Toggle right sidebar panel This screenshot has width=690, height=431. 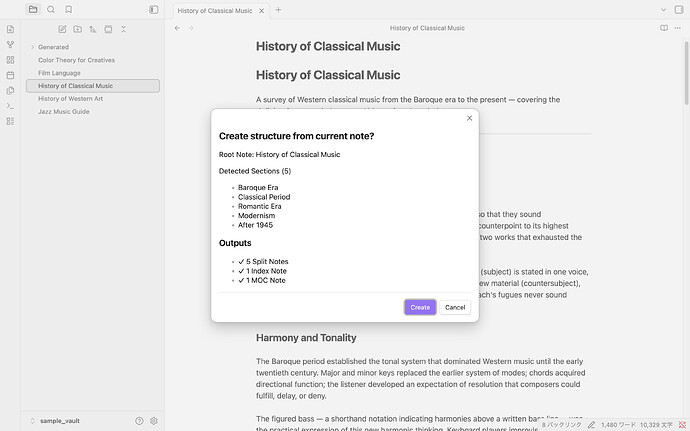click(679, 10)
